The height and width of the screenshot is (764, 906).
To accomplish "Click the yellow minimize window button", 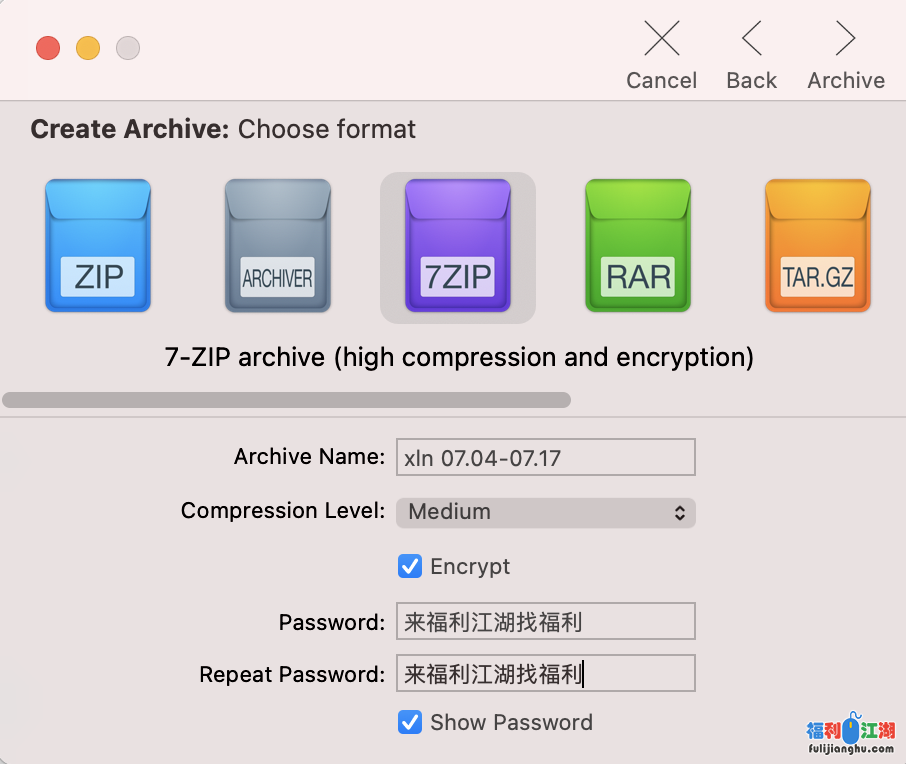I will [88, 47].
